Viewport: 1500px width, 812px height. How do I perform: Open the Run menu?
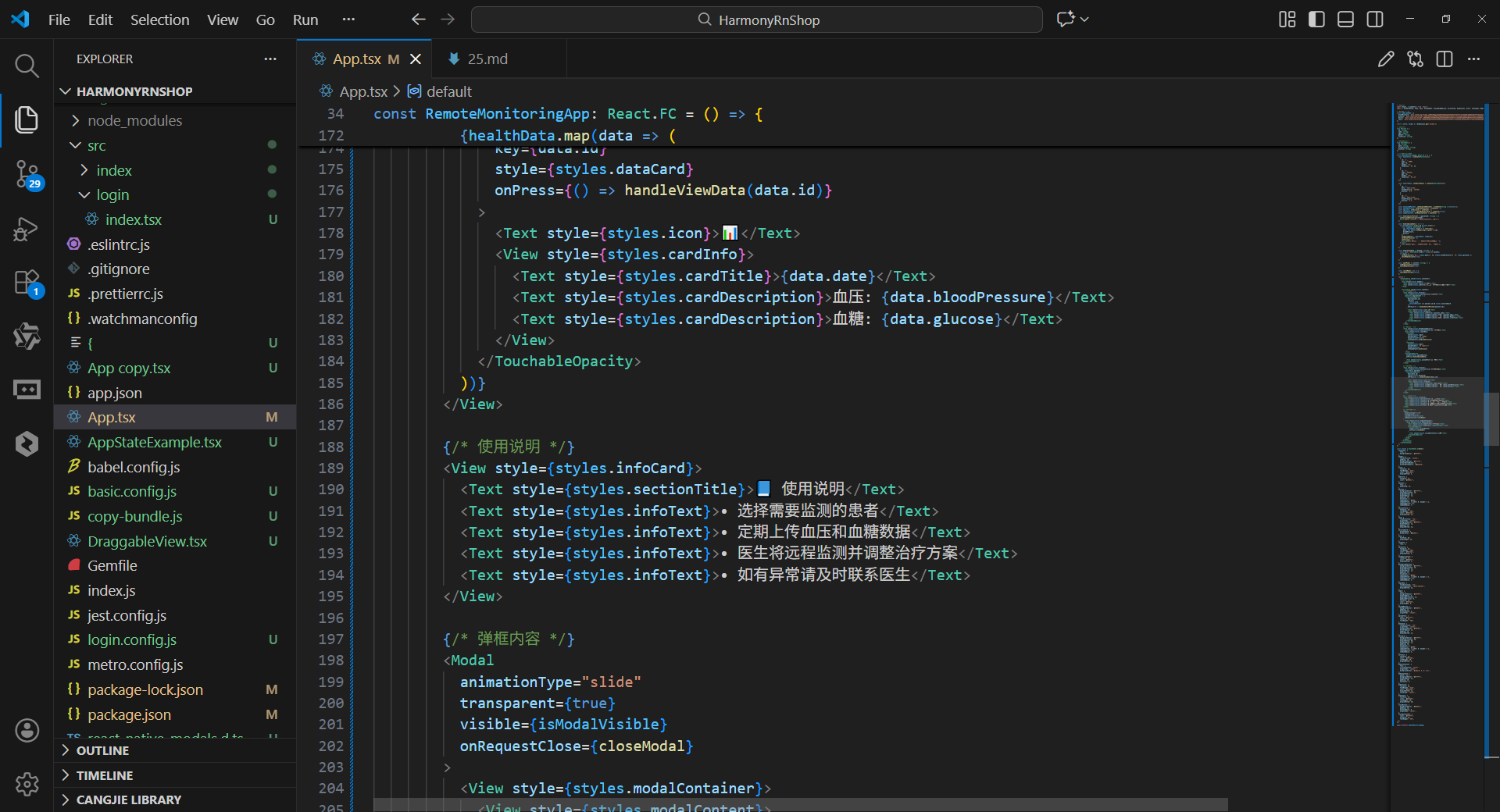point(305,20)
